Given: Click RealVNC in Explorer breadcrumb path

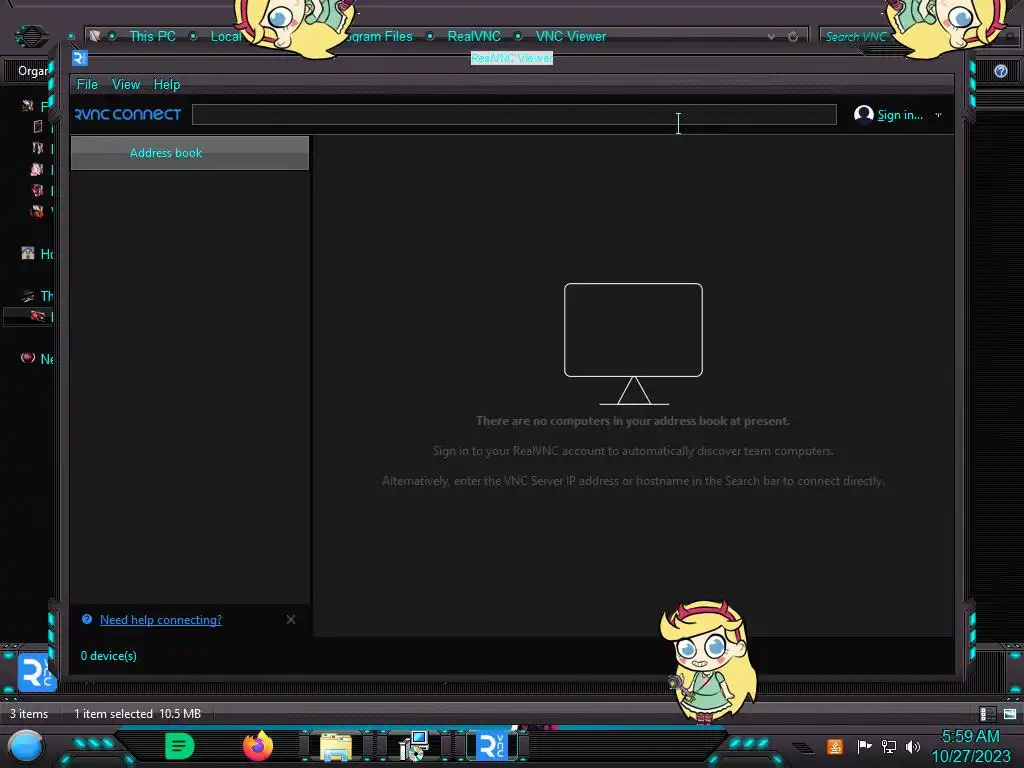Looking at the screenshot, I should (x=474, y=37).
